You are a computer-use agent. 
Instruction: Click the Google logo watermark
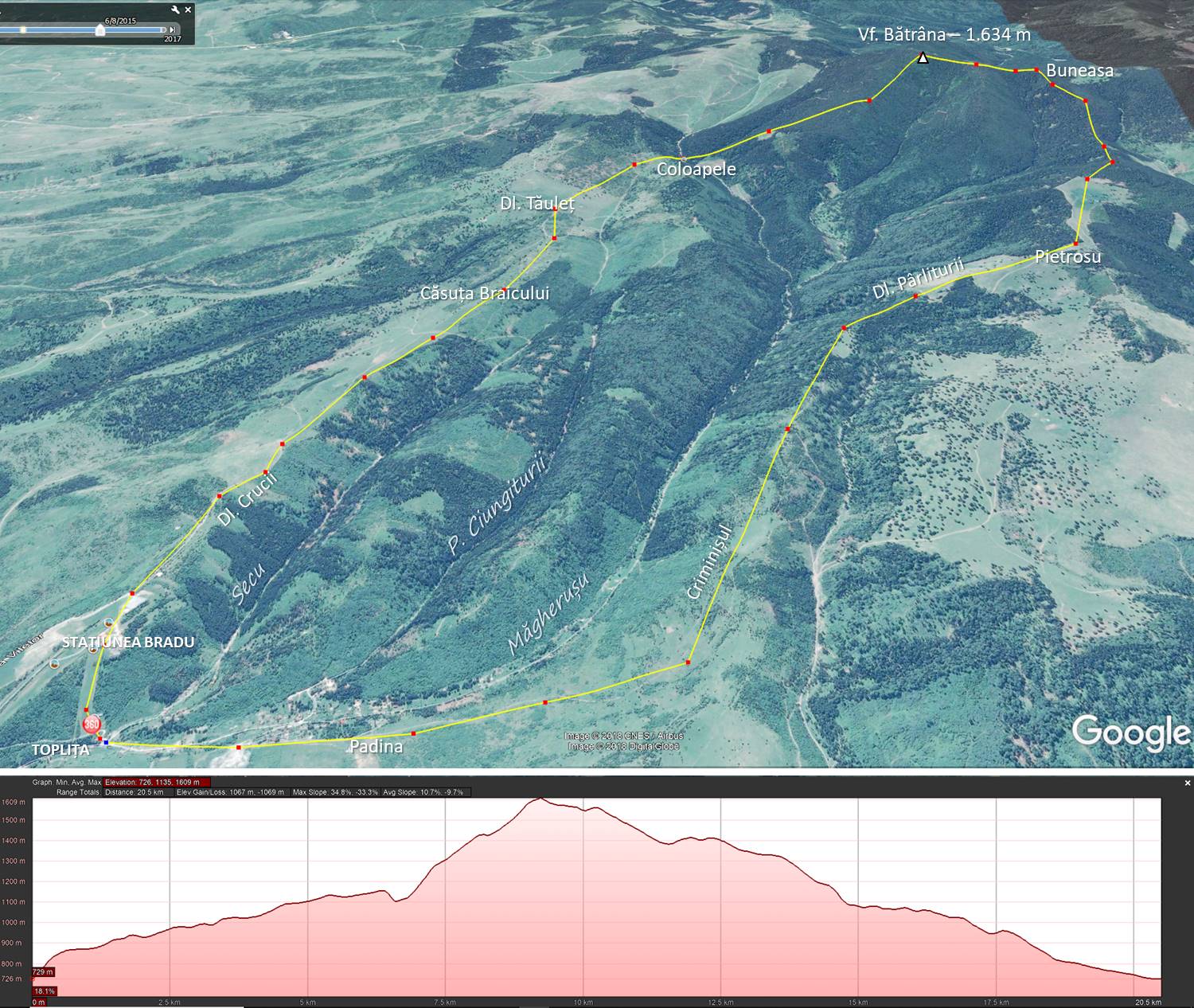tap(1130, 733)
